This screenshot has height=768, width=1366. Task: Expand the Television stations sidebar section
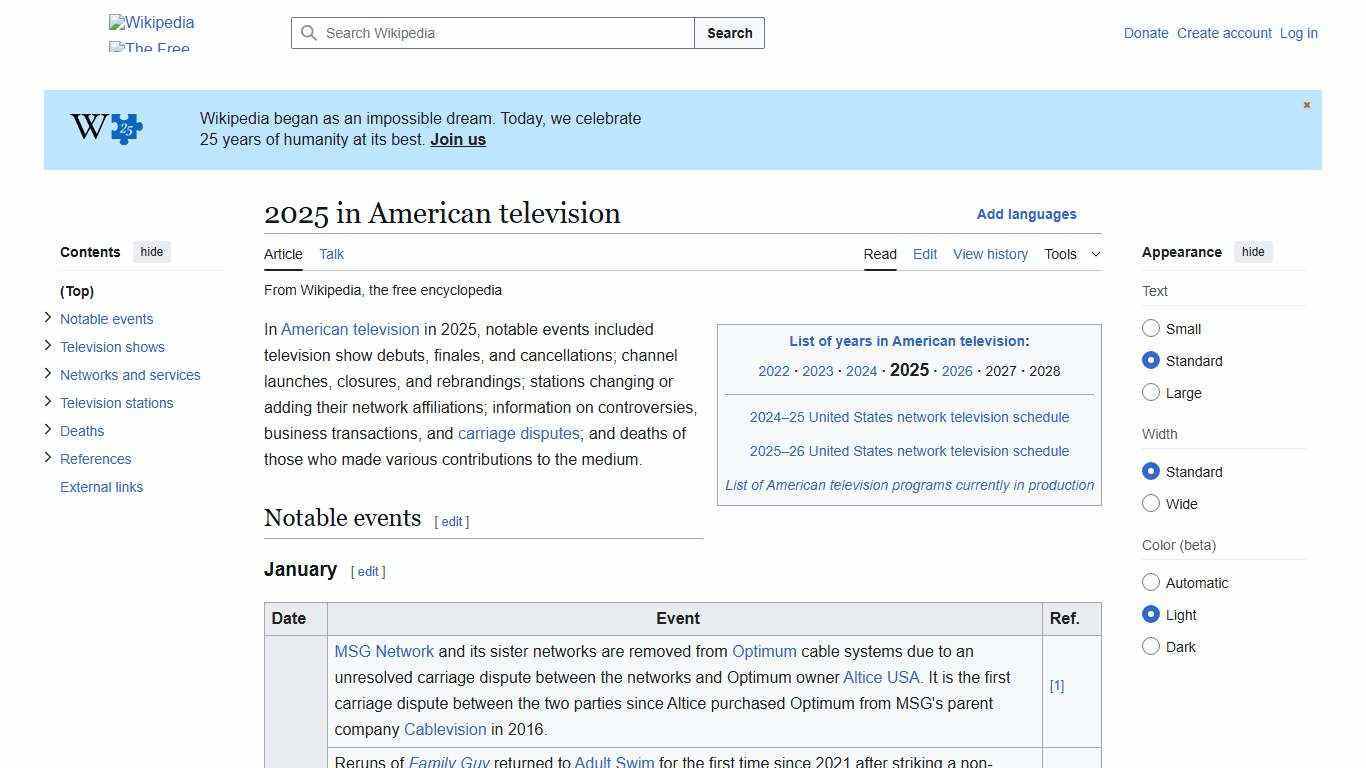pyautogui.click(x=48, y=402)
